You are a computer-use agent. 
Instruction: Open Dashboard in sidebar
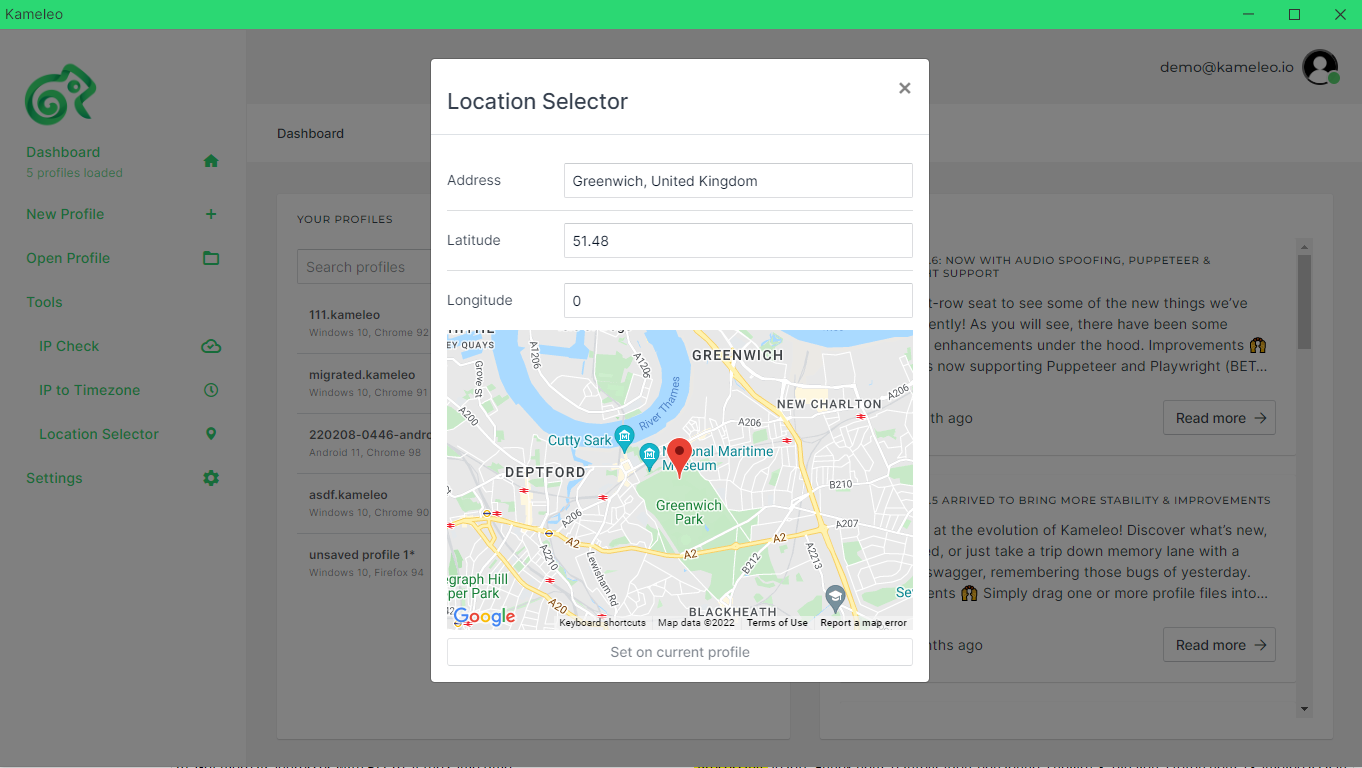coord(63,152)
